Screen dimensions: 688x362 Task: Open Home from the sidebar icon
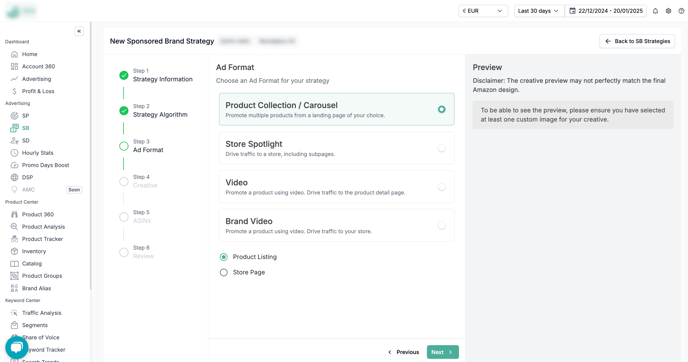coord(14,54)
